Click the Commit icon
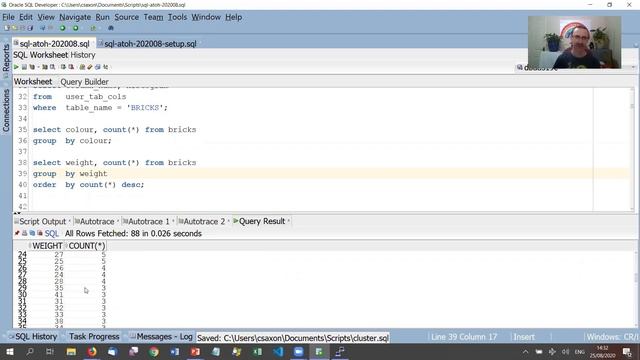Viewport: 640px width, 360px height. (63, 67)
